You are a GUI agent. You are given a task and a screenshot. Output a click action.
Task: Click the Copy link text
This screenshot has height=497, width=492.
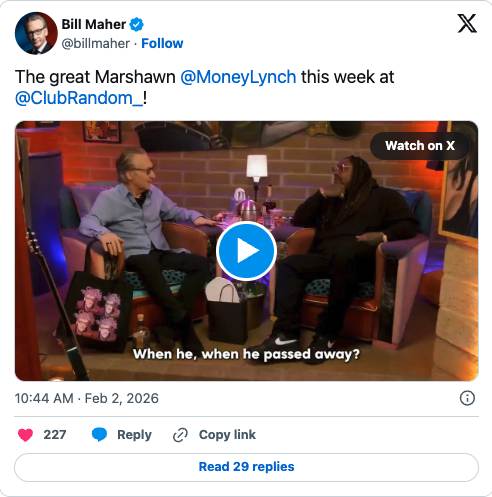click(x=227, y=435)
